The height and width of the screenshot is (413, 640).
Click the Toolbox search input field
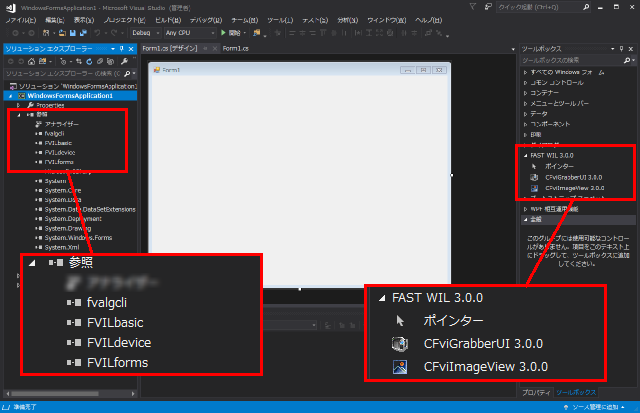pyautogui.click(x=571, y=60)
